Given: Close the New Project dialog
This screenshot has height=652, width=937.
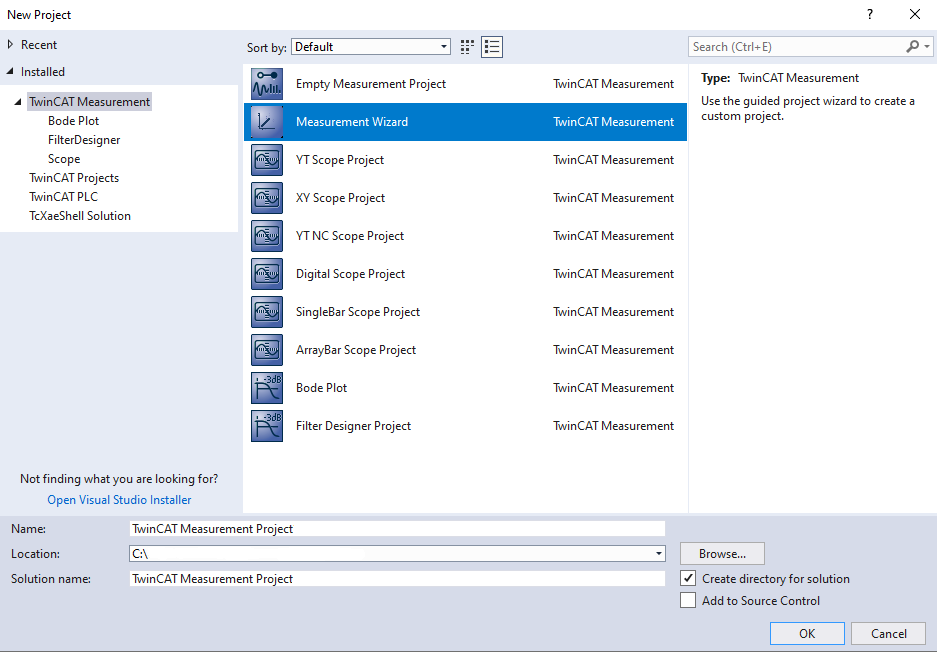Looking at the screenshot, I should (915, 14).
